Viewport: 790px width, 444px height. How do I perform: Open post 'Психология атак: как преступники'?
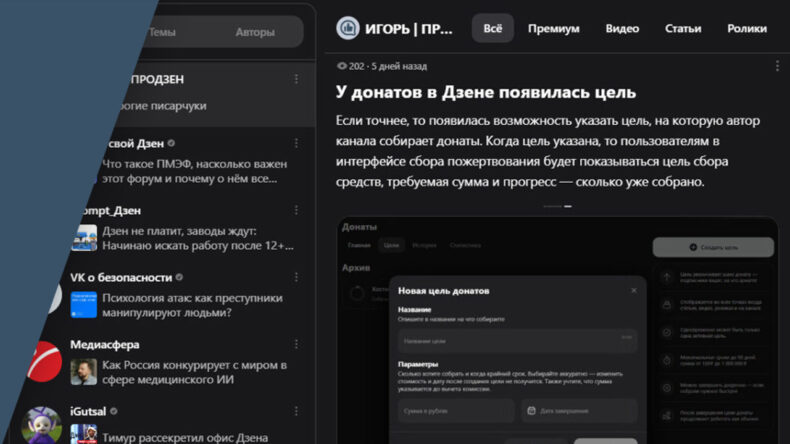coord(192,305)
